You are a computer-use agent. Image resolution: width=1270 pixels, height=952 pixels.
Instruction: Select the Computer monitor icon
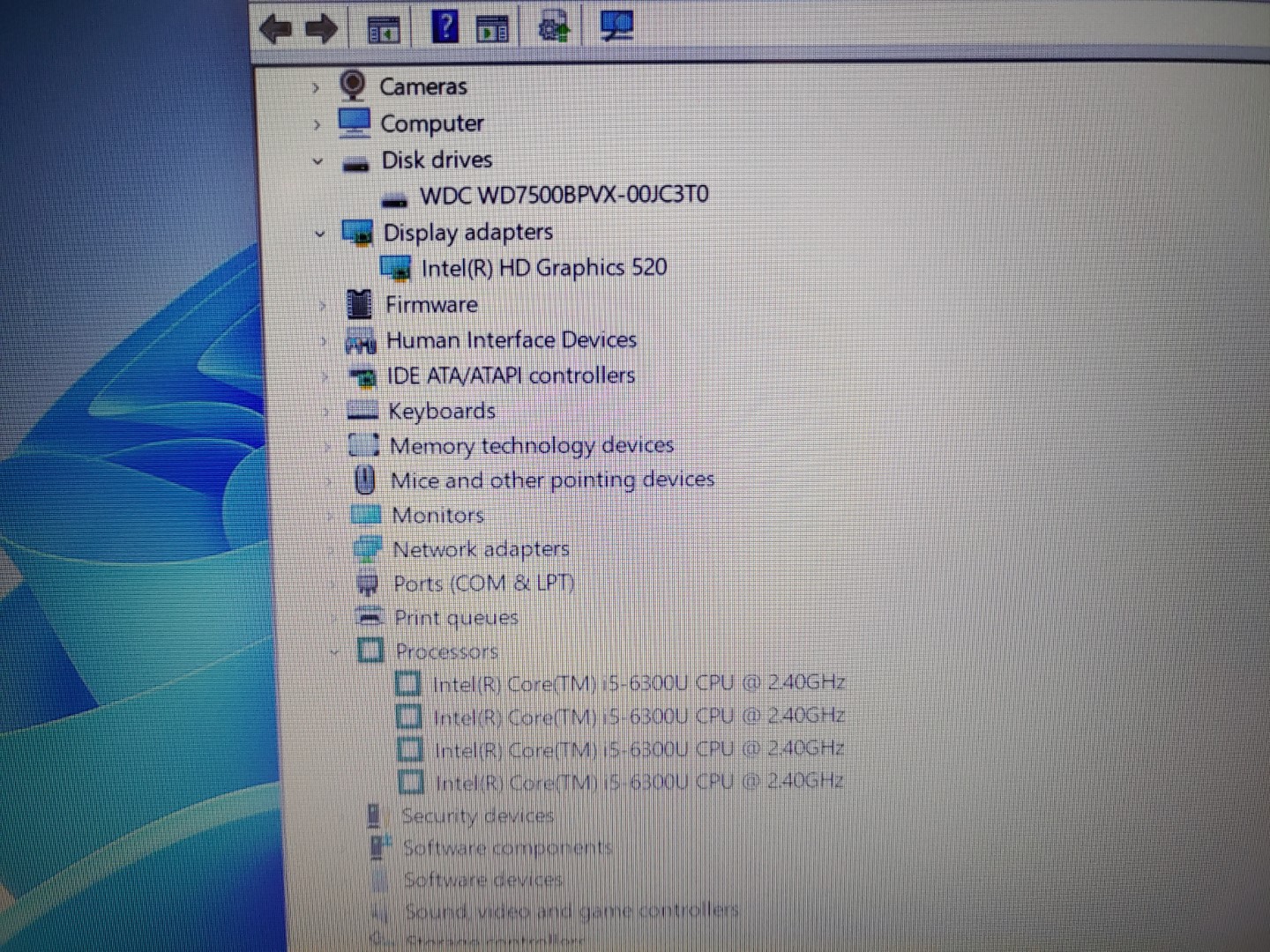tap(355, 123)
